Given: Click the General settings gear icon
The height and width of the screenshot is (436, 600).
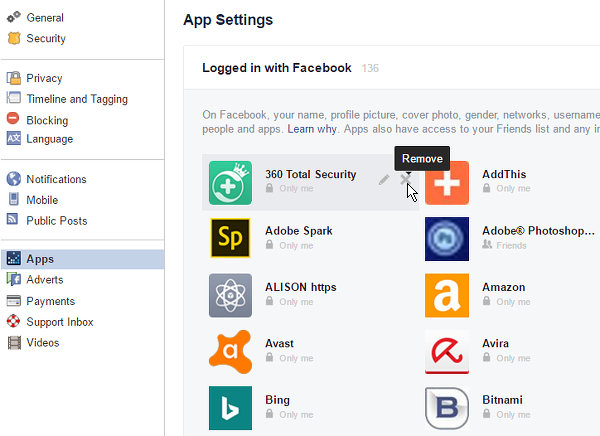Looking at the screenshot, I should pos(14,17).
